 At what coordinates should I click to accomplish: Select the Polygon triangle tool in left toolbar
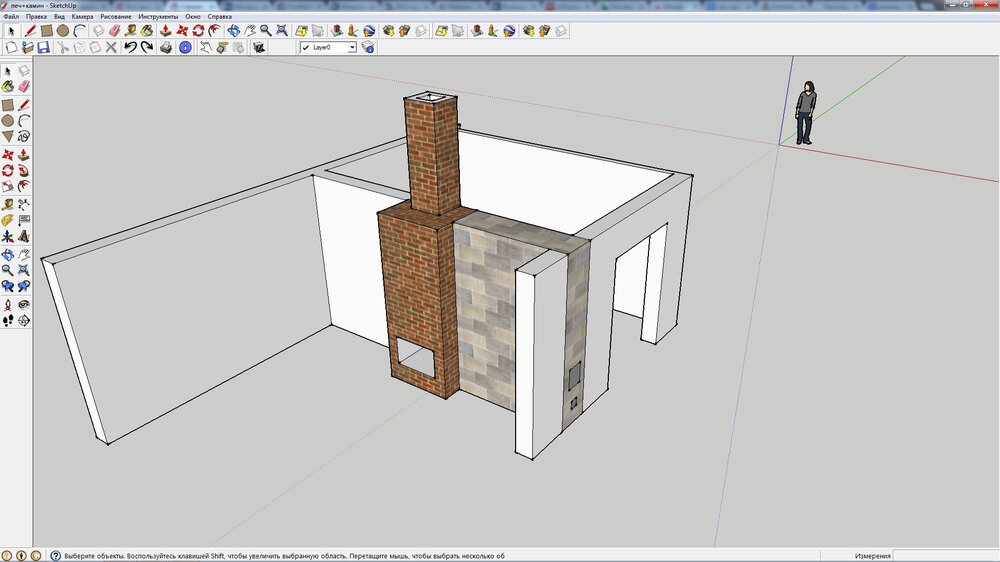pyautogui.click(x=8, y=136)
